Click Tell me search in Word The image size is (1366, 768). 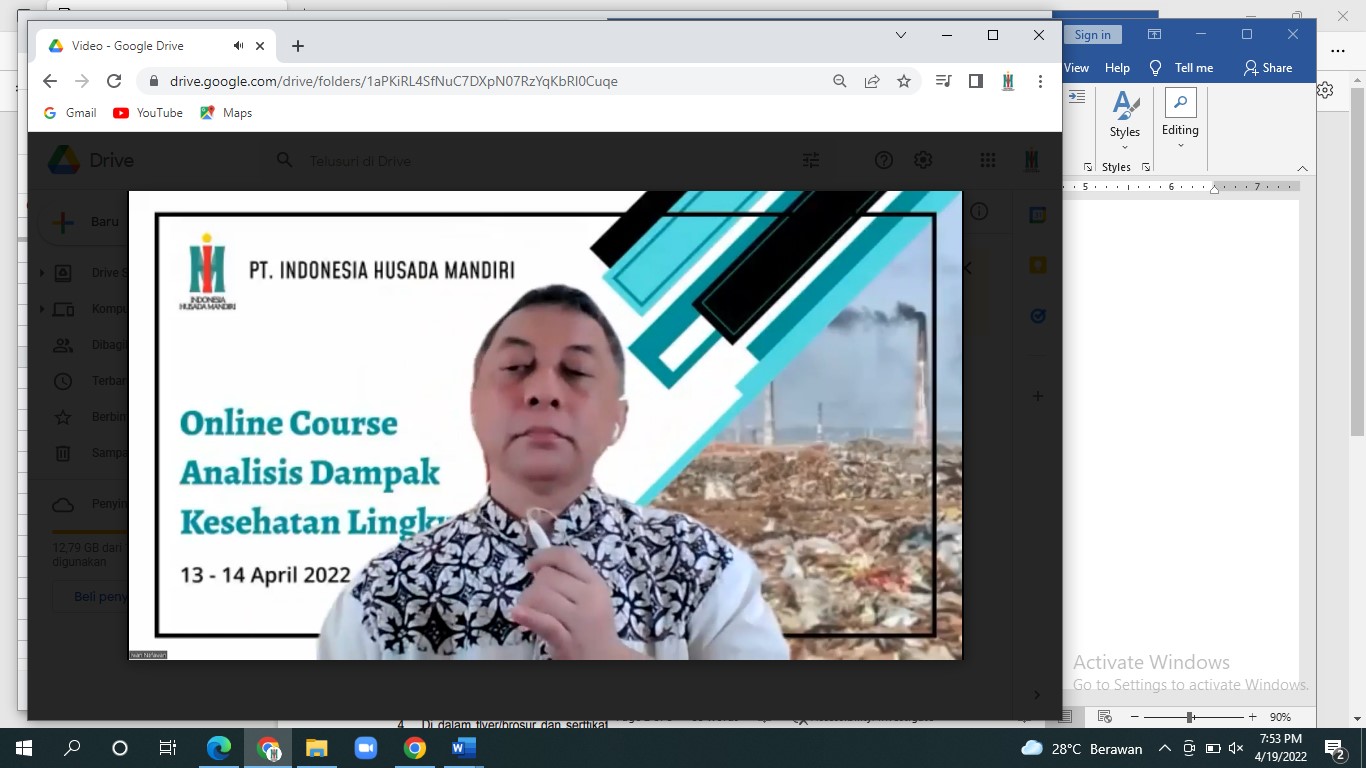click(x=1182, y=68)
